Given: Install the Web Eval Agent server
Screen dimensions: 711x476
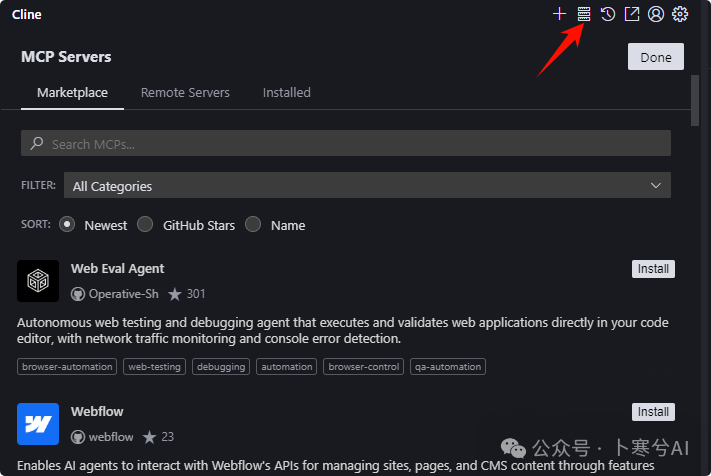Looking at the screenshot, I should (x=653, y=269).
